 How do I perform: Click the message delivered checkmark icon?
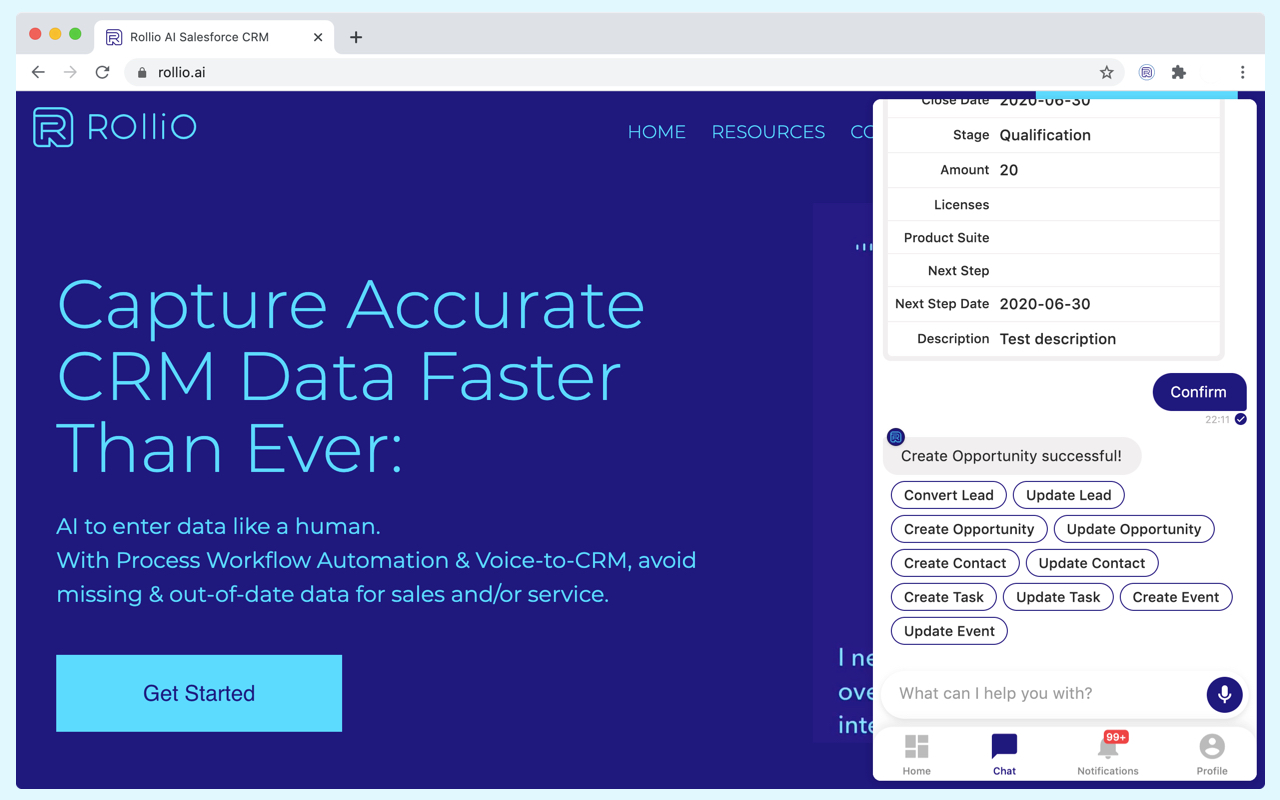click(x=1240, y=419)
